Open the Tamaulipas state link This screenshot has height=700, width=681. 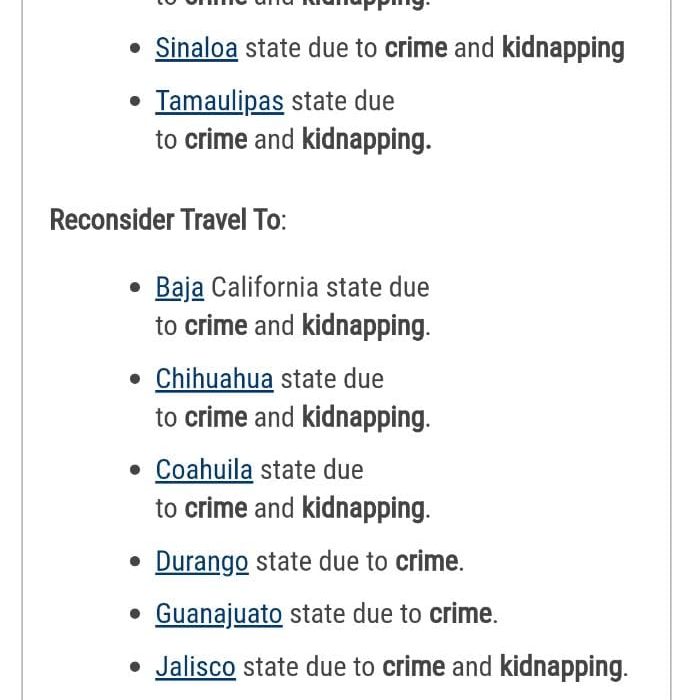coord(219,101)
